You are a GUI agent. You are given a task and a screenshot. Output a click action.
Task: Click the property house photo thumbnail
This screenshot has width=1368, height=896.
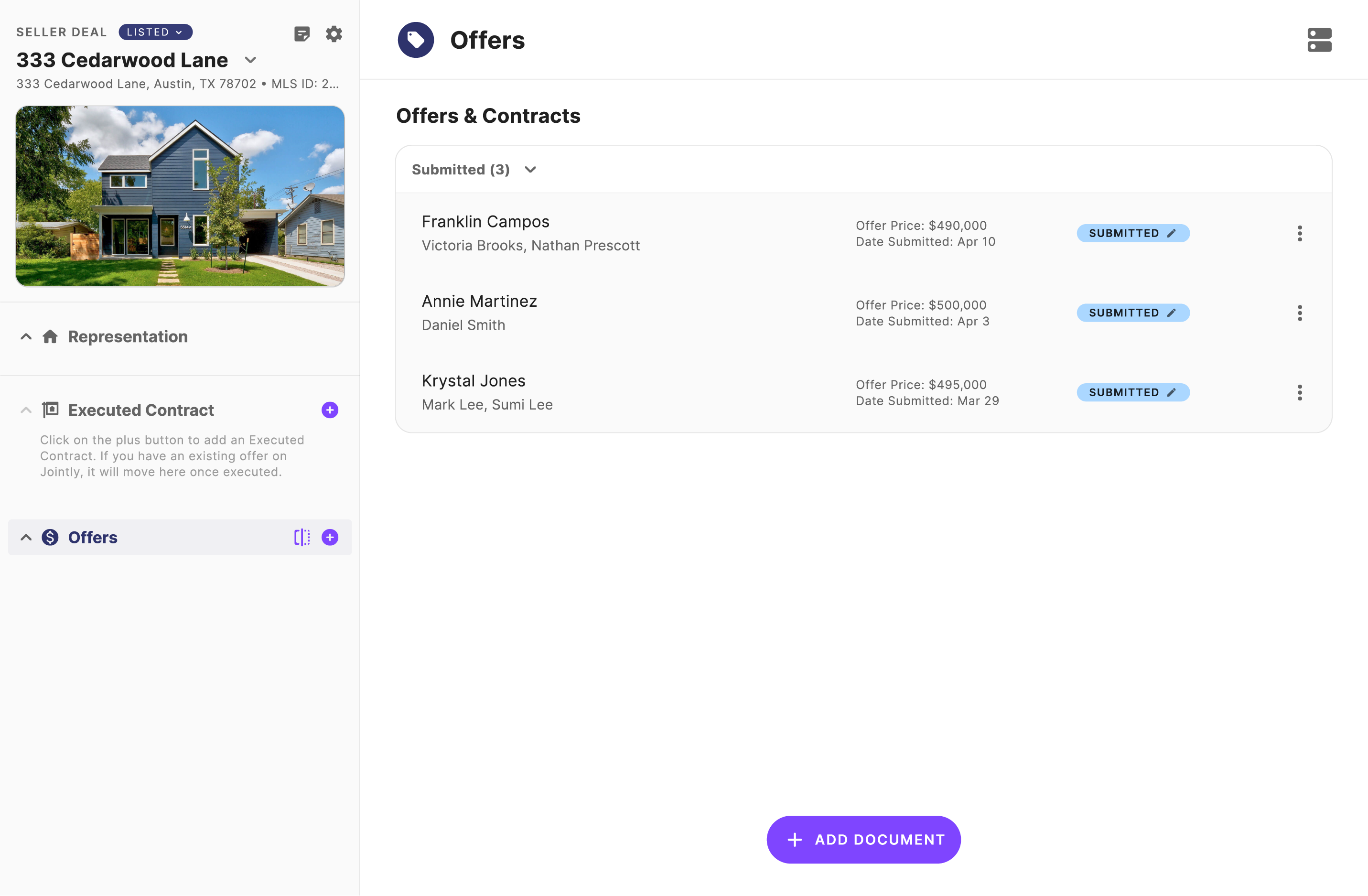pyautogui.click(x=180, y=196)
